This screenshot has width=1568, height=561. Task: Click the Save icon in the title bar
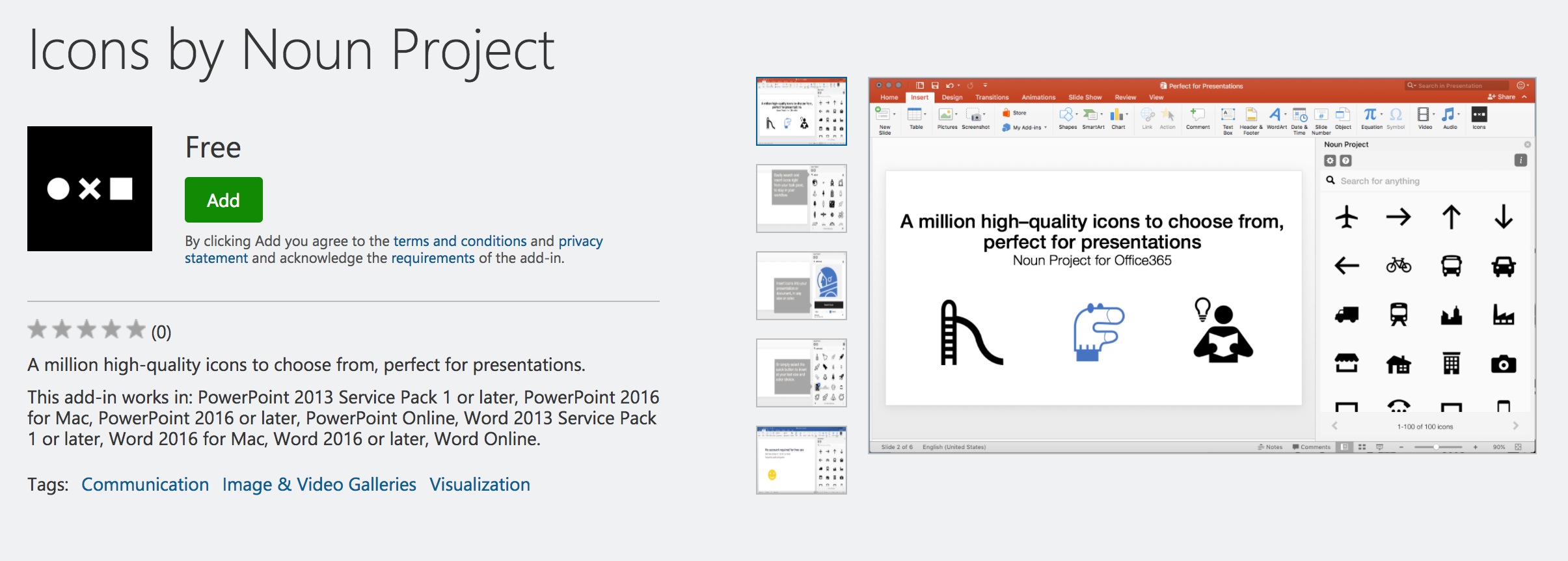click(935, 85)
